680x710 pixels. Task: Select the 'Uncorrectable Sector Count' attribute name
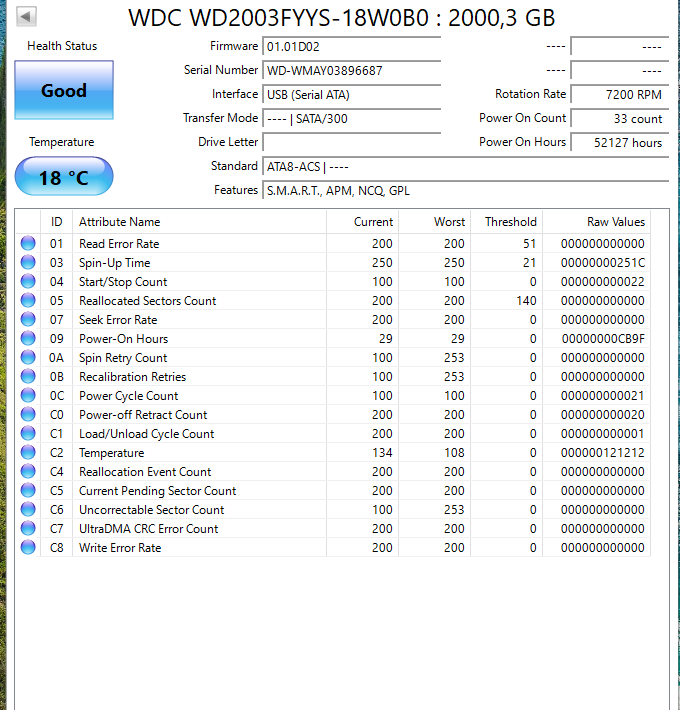(152, 510)
